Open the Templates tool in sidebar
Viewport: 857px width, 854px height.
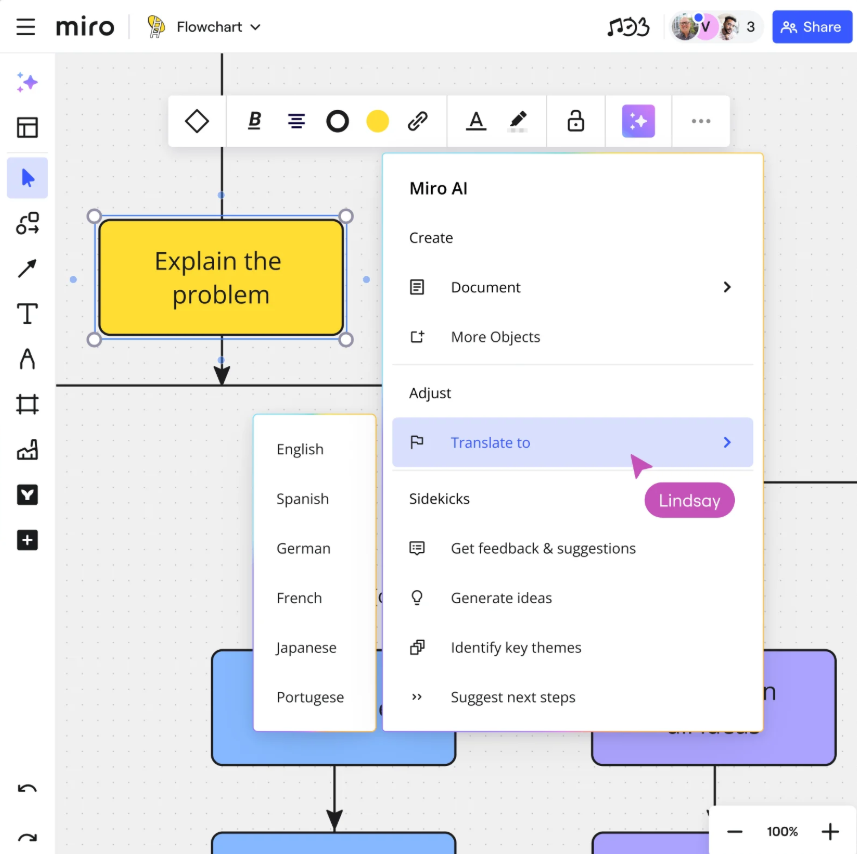27,127
